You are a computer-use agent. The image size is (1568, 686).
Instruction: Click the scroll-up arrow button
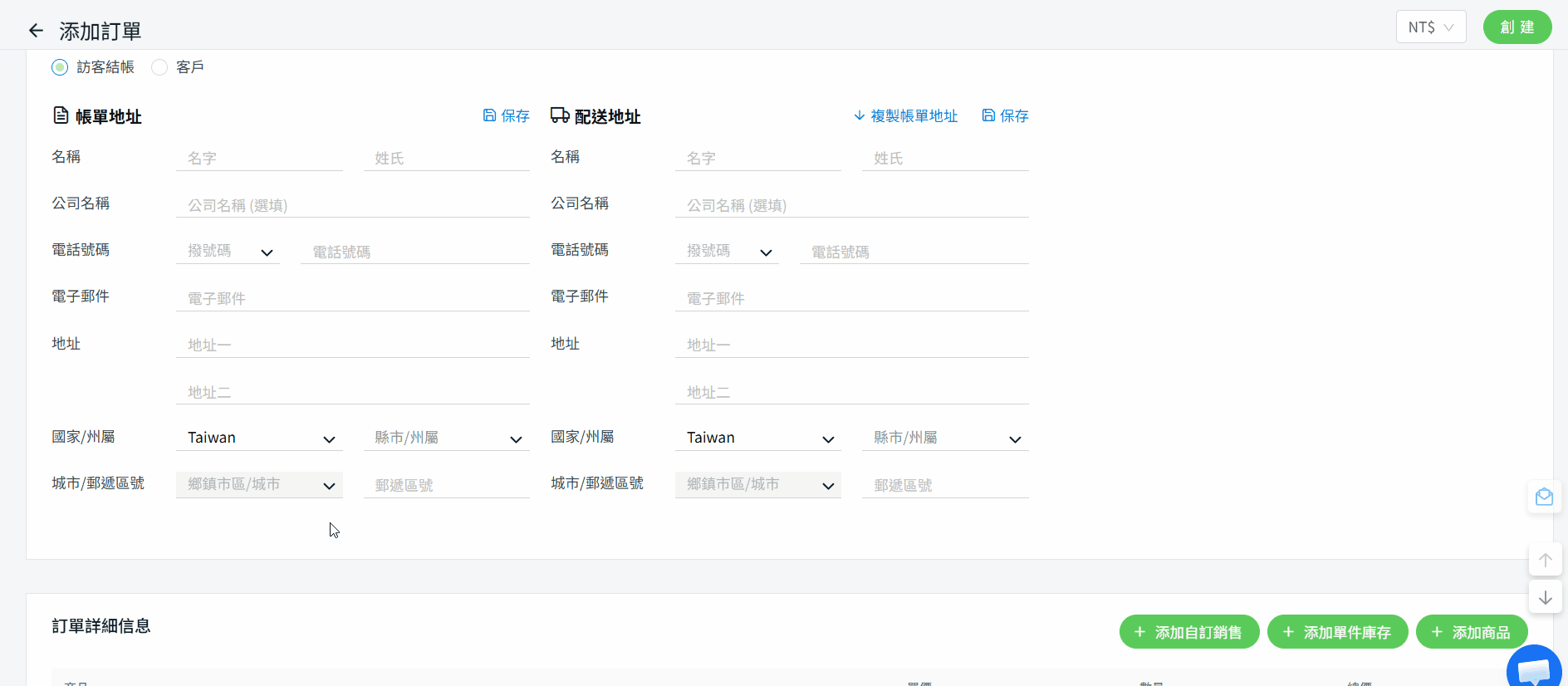[x=1545, y=560]
